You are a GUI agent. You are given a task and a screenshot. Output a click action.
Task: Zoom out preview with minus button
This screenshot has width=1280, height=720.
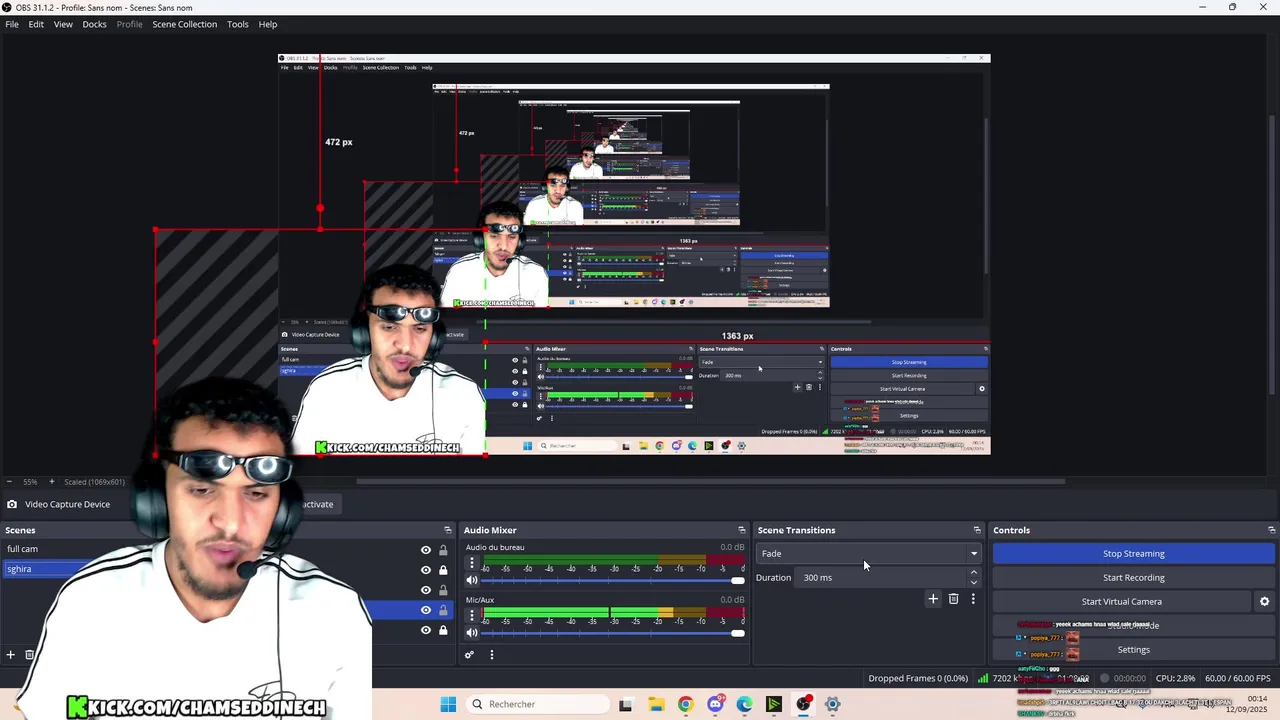point(8,482)
